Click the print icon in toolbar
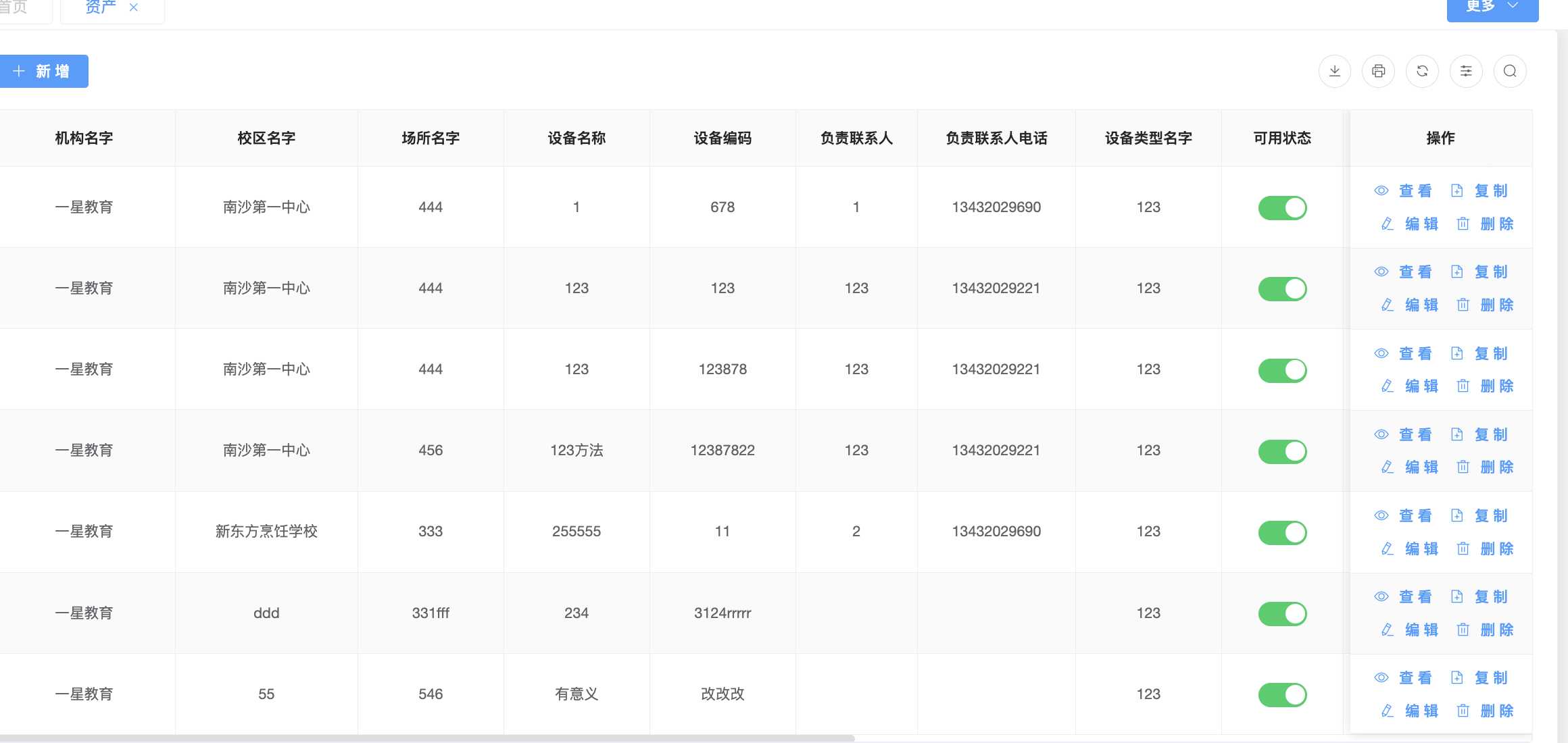This screenshot has height=743, width=1568. (1379, 71)
